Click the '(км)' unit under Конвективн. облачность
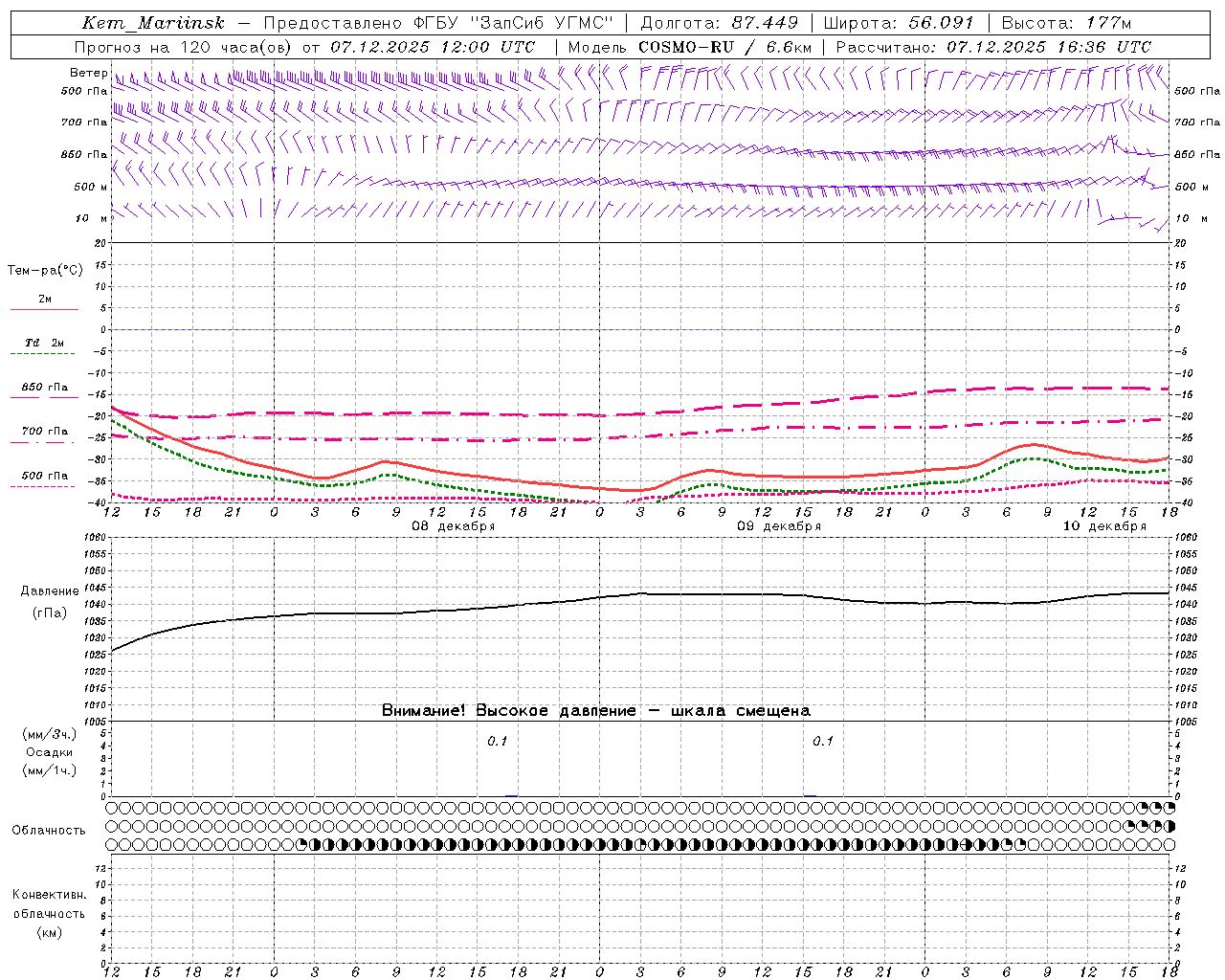1225x980 pixels. pyautogui.click(x=49, y=932)
